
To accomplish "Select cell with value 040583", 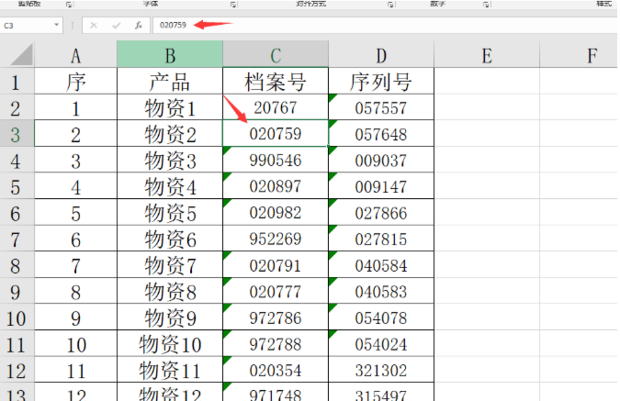I will click(381, 291).
